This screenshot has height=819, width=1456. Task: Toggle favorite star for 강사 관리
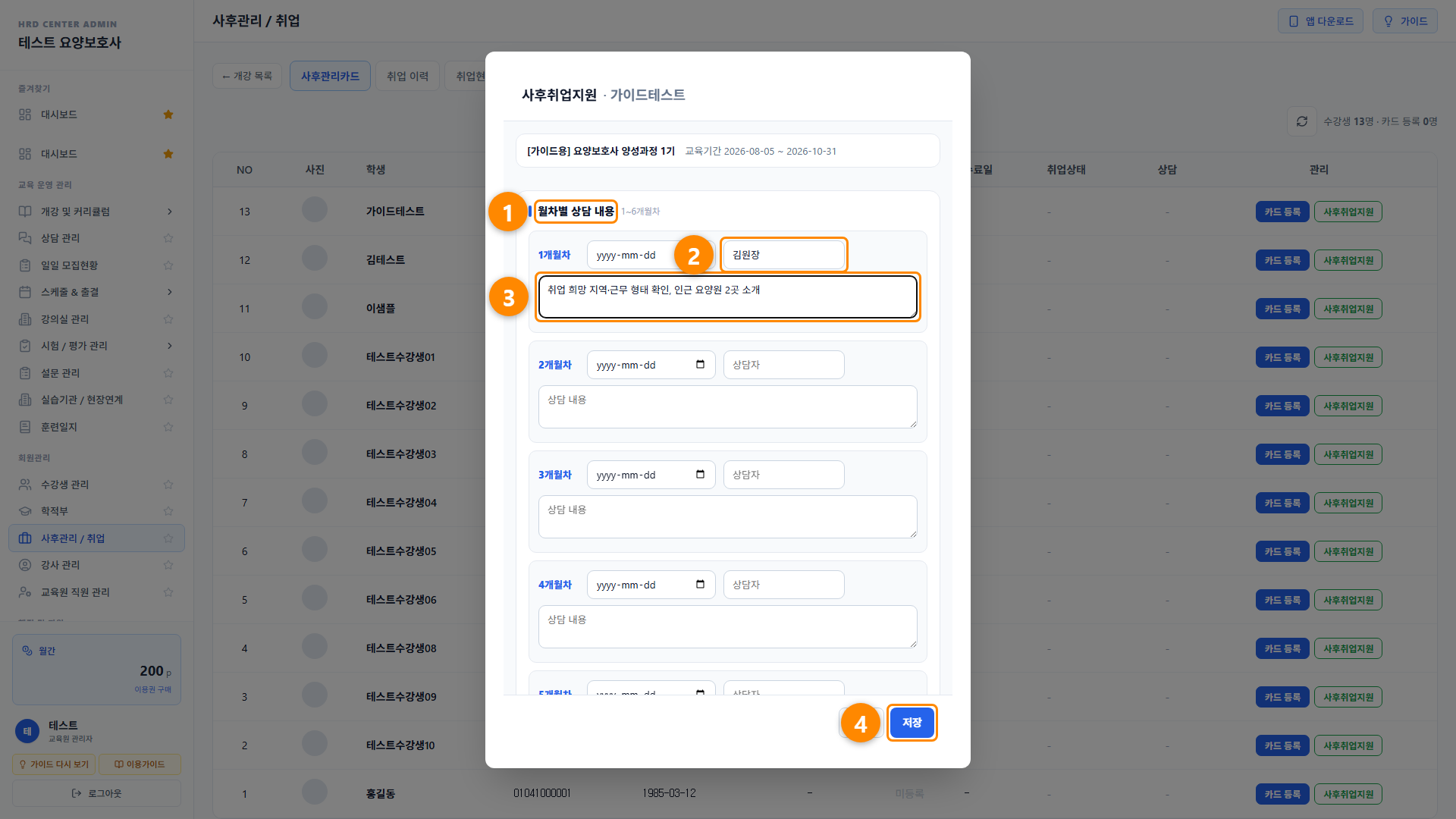pyautogui.click(x=168, y=565)
